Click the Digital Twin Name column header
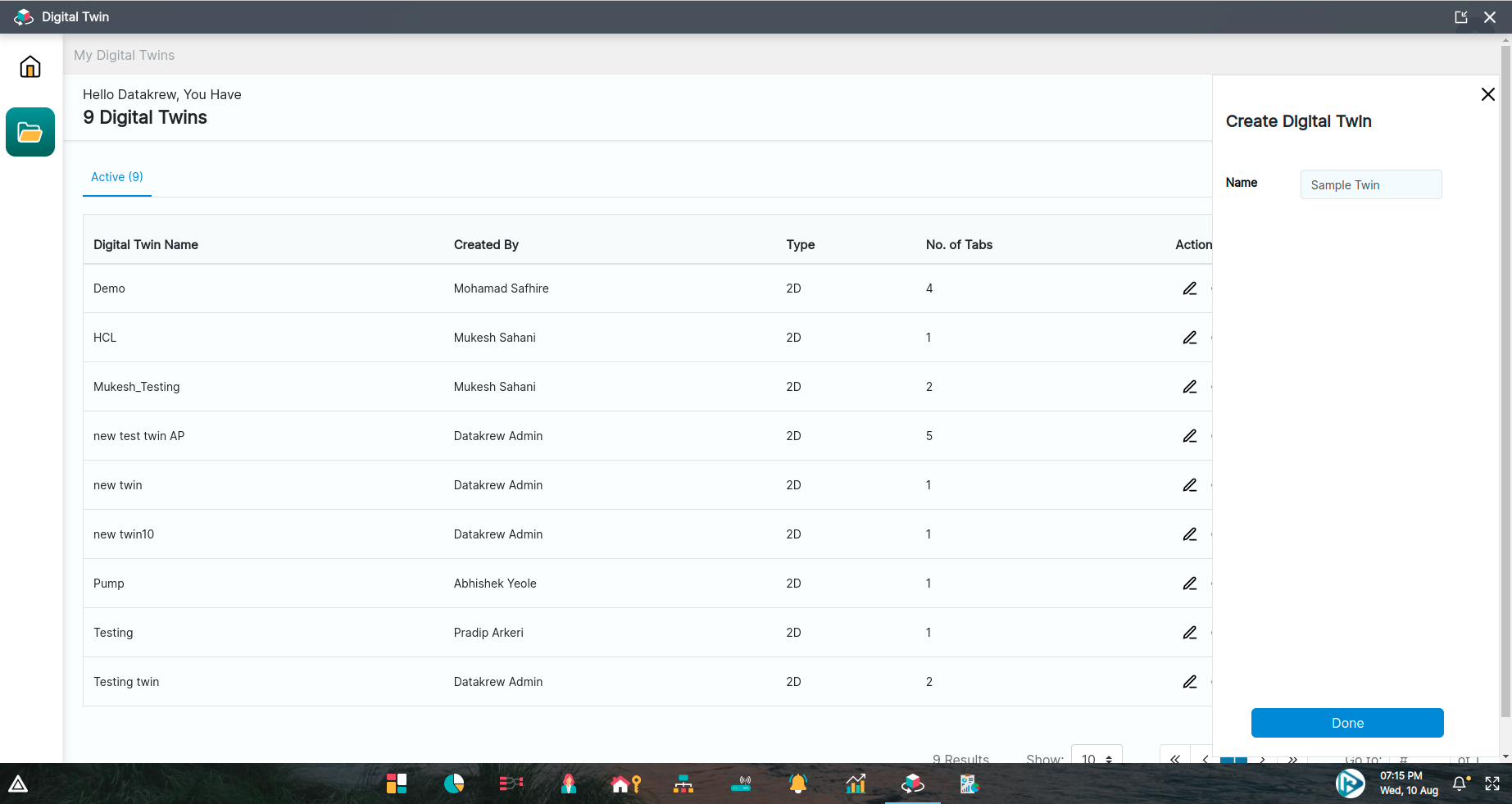 tap(146, 245)
